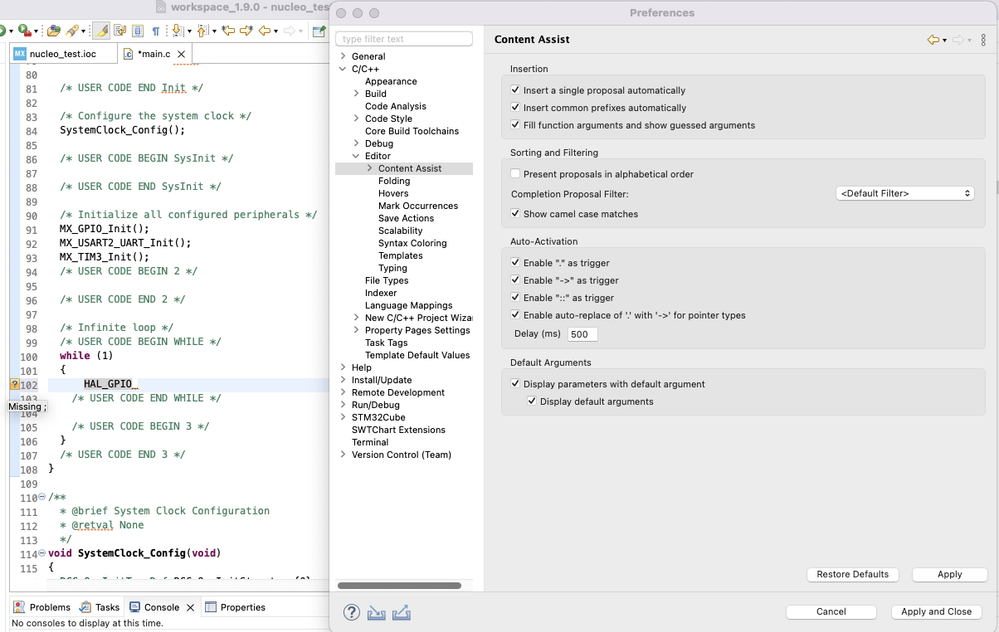Click the Run launch icon in toolbar
This screenshot has height=632, width=999.
[x=2, y=30]
